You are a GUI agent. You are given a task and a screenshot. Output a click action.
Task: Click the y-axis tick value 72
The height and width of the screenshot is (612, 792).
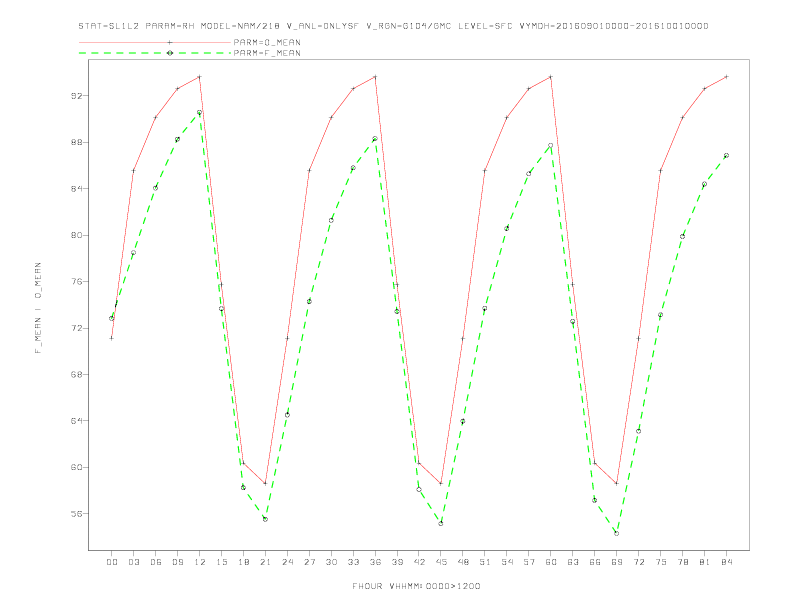[x=76, y=328]
